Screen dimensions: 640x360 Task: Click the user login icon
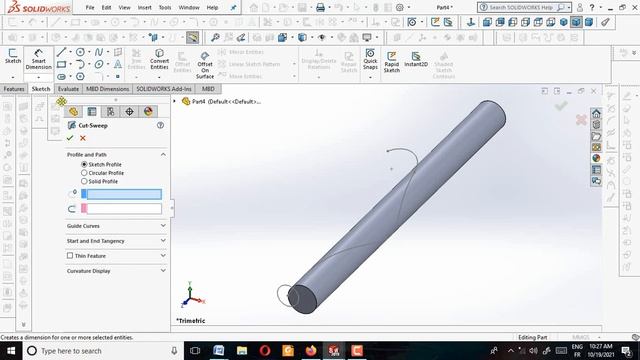pyautogui.click(x=580, y=7)
